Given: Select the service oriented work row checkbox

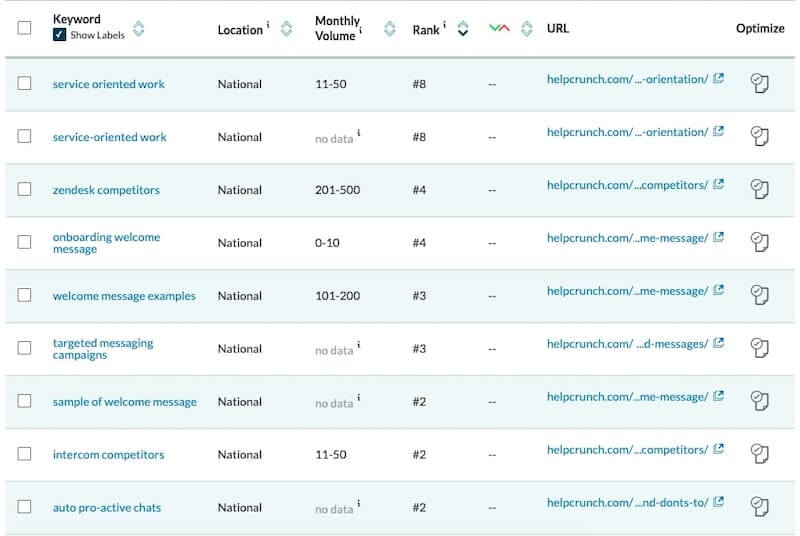Looking at the screenshot, I should pos(24,83).
